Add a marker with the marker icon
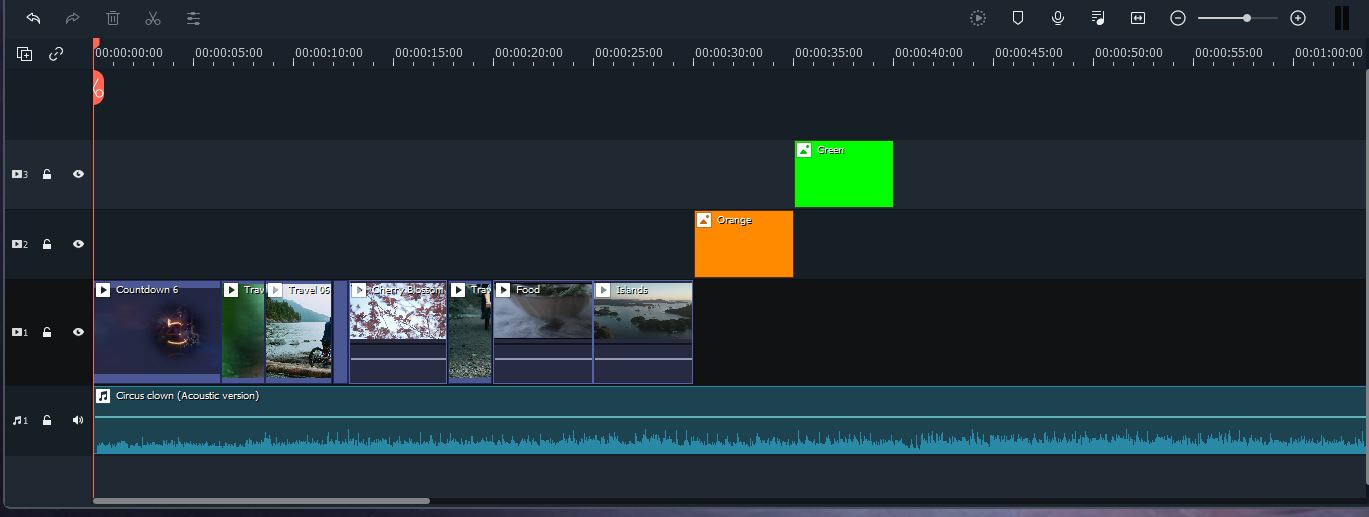This screenshot has width=1369, height=517. (x=1018, y=18)
